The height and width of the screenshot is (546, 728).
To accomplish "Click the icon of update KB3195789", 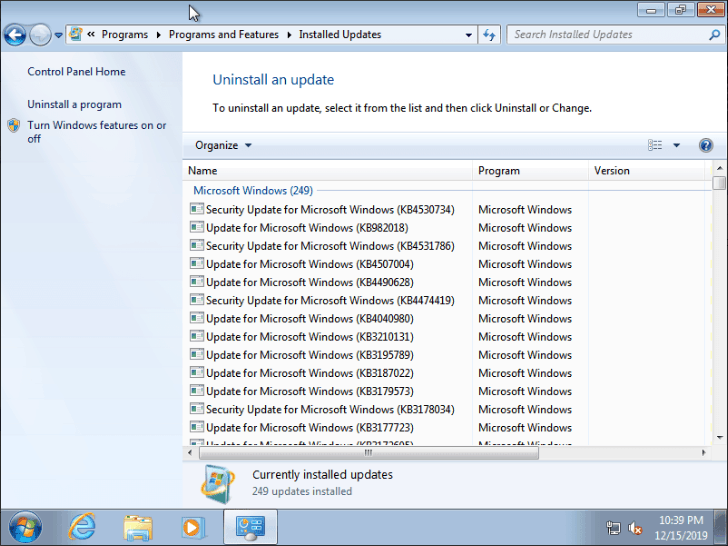I will pyautogui.click(x=197, y=354).
